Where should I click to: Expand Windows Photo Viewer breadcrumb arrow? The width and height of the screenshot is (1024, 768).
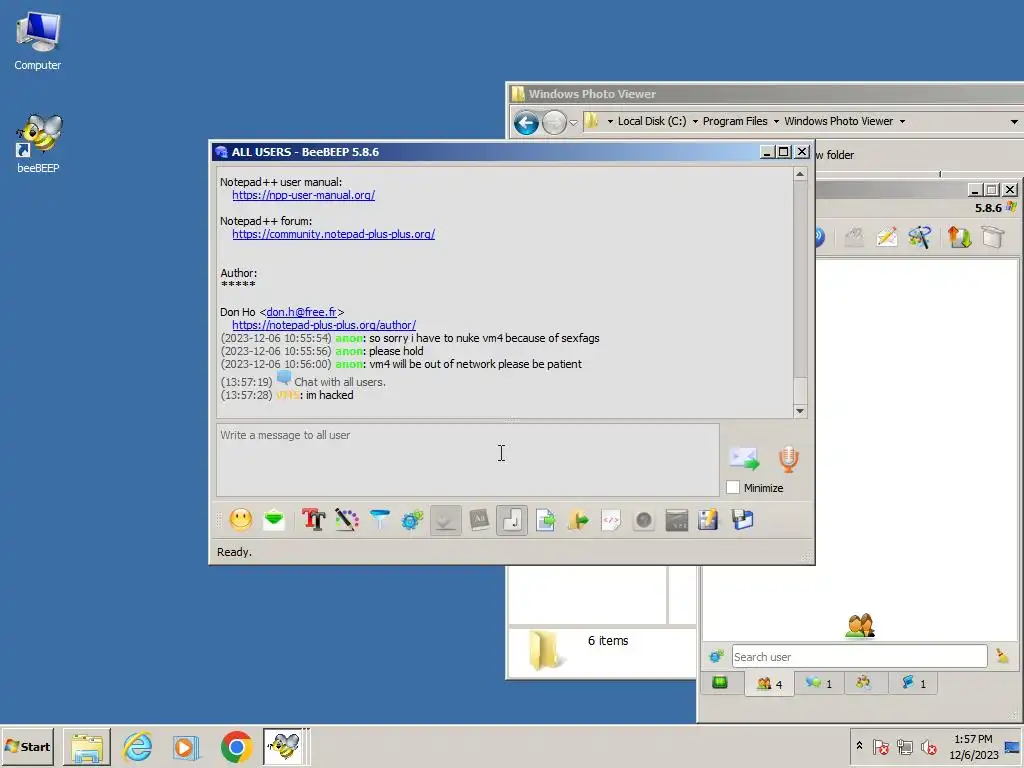tap(902, 121)
